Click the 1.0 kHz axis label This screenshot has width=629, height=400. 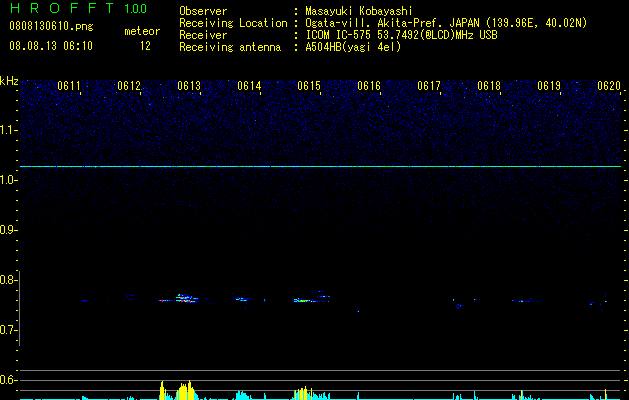point(7,181)
